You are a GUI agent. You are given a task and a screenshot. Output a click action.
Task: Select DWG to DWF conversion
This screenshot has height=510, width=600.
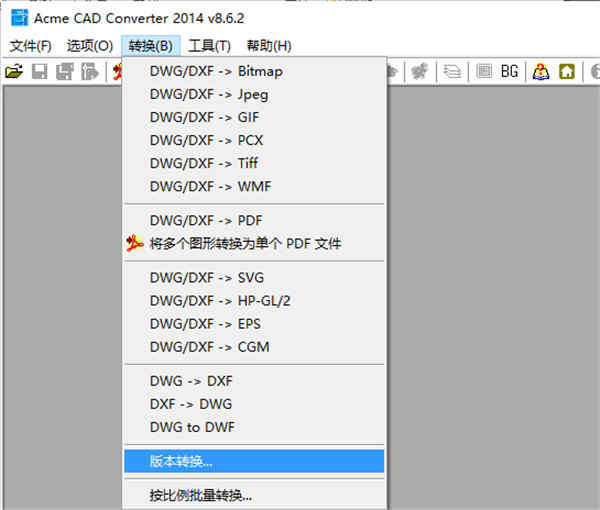point(254,427)
